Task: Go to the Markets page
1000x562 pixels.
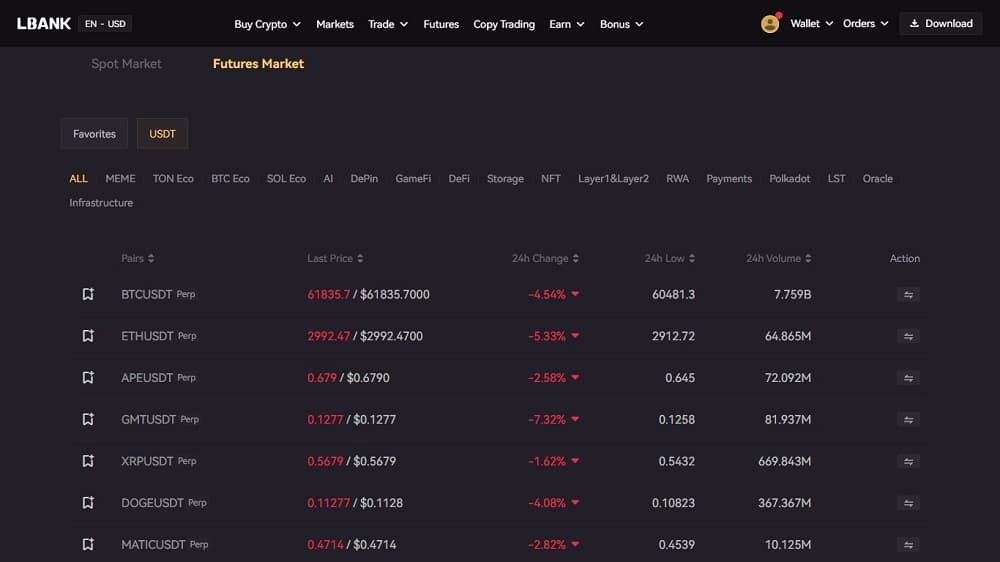Action: coord(335,24)
